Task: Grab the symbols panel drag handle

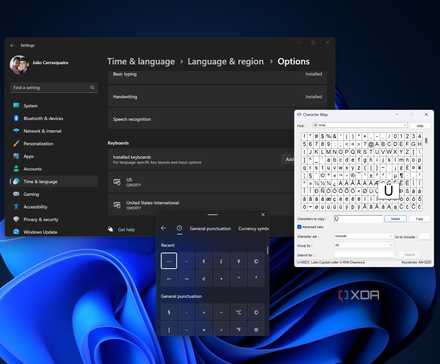Action: click(x=213, y=215)
